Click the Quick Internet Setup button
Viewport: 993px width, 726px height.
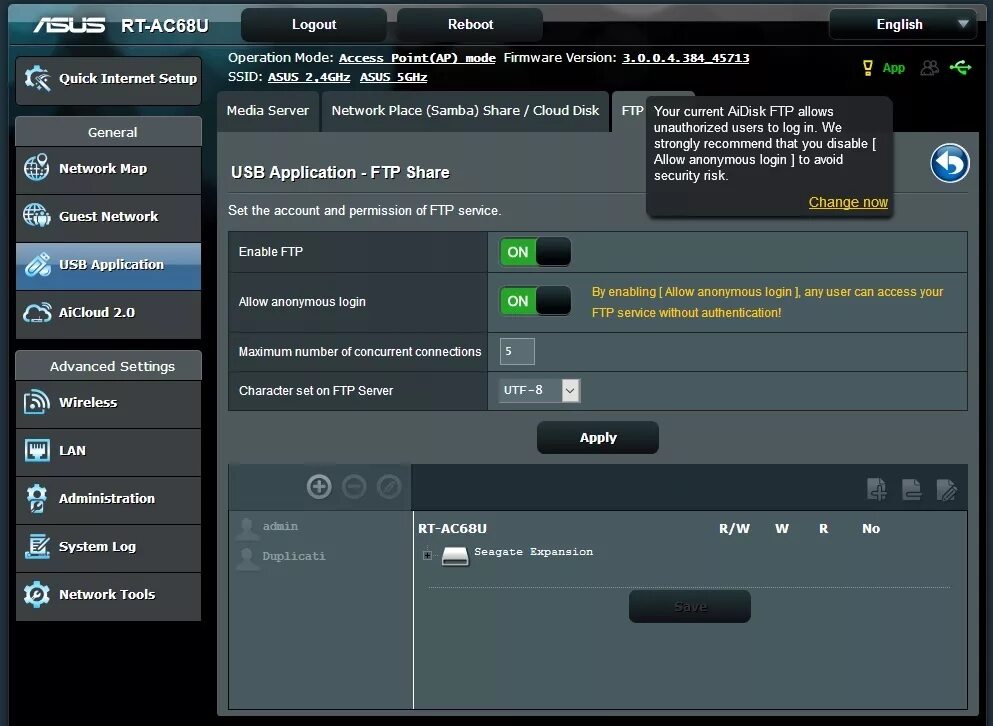[108, 79]
